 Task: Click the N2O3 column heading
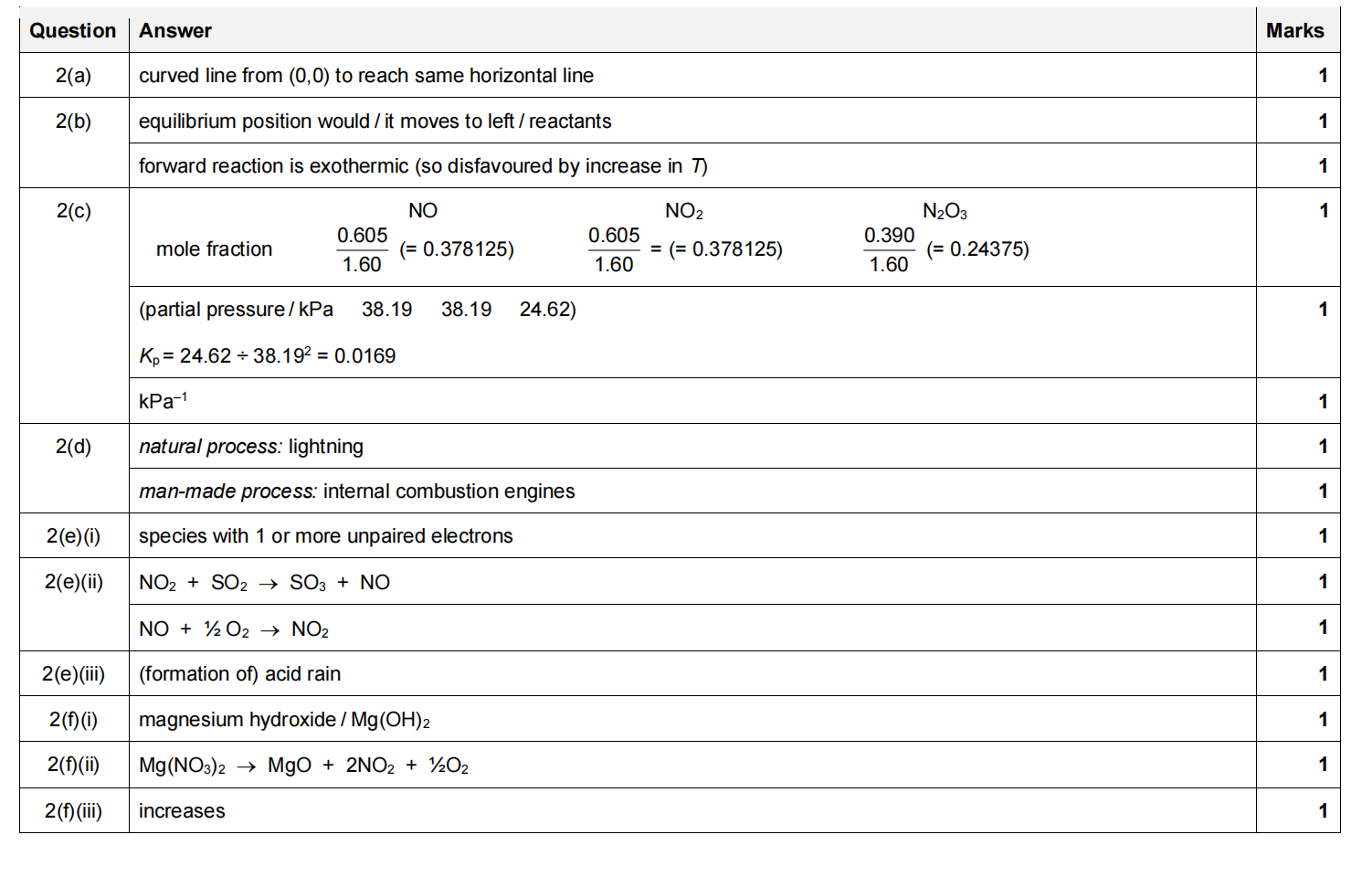coord(945,212)
